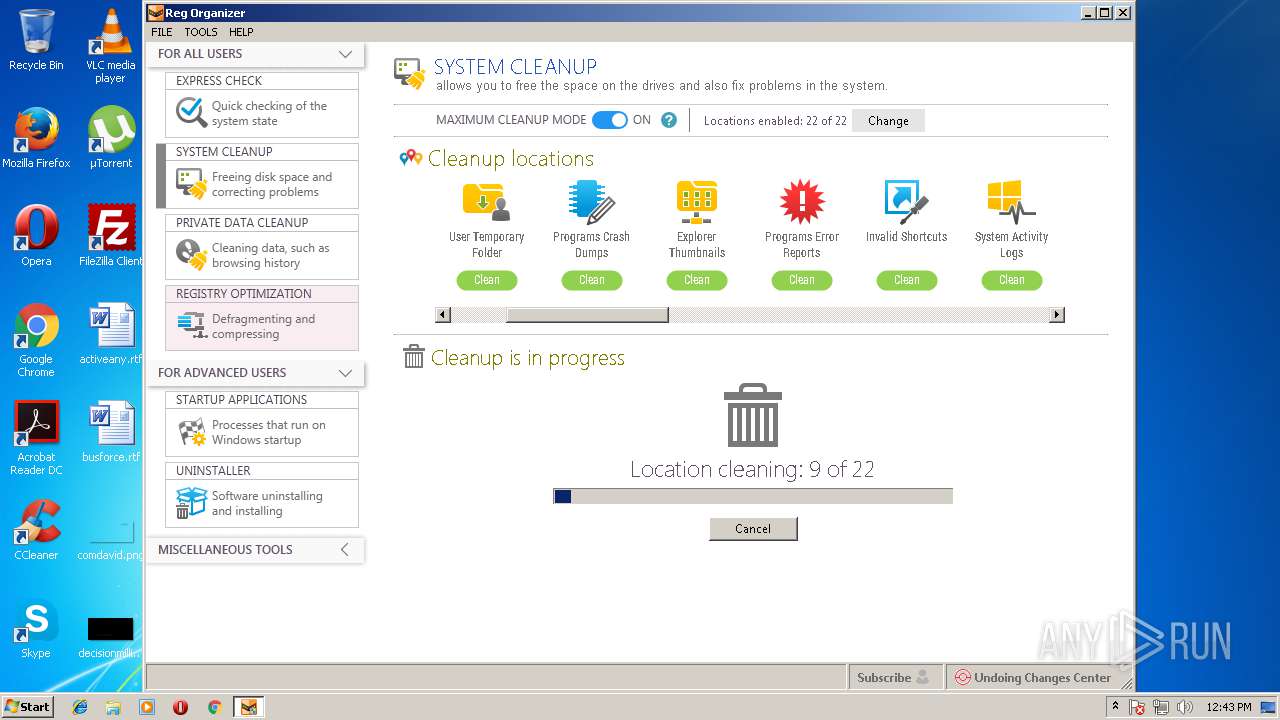Open the activeany.rtf desktop file
Screen dimensions: 1280x720
pos(110,334)
